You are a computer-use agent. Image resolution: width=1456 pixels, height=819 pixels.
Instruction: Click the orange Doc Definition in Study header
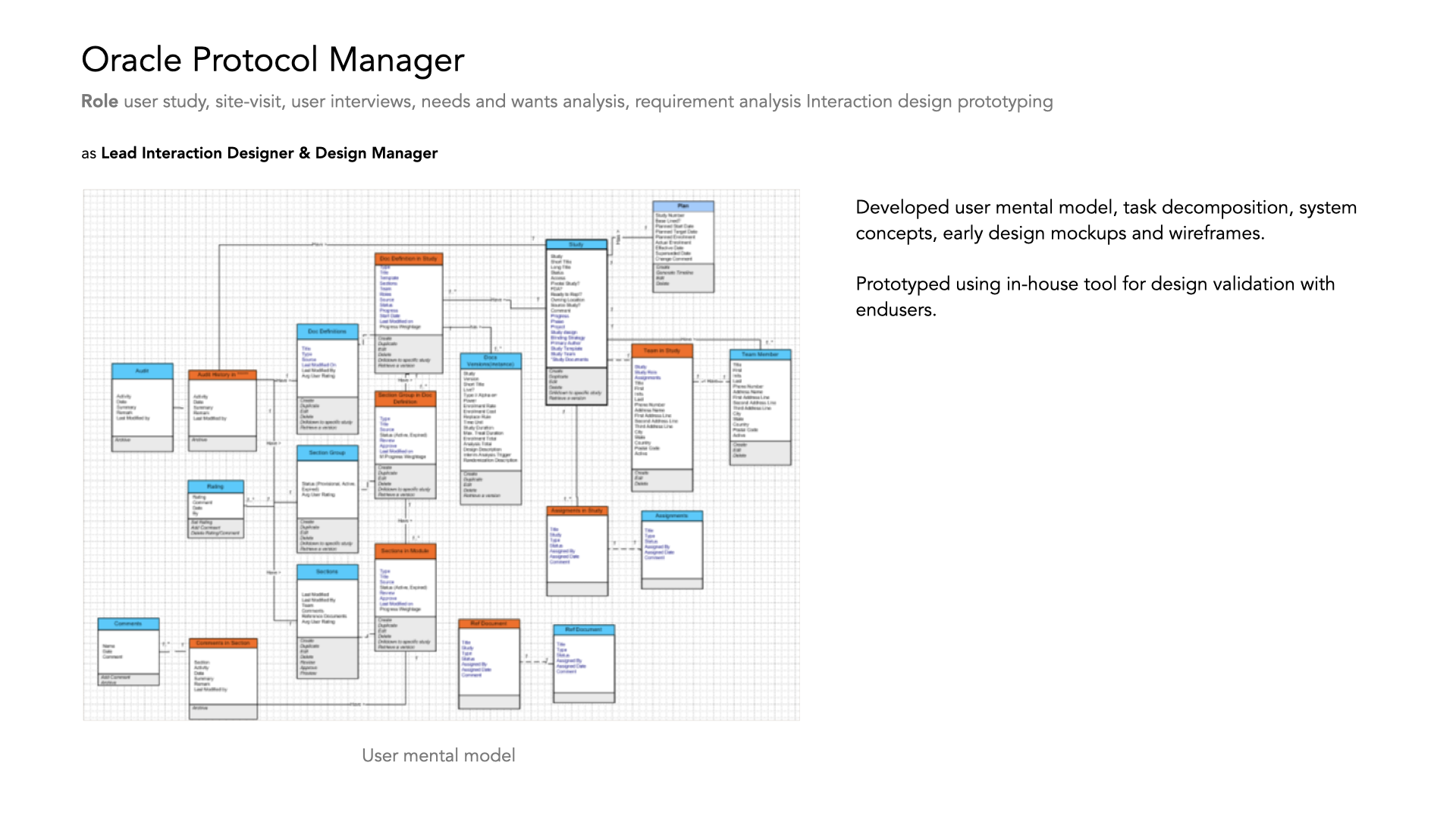pyautogui.click(x=408, y=259)
